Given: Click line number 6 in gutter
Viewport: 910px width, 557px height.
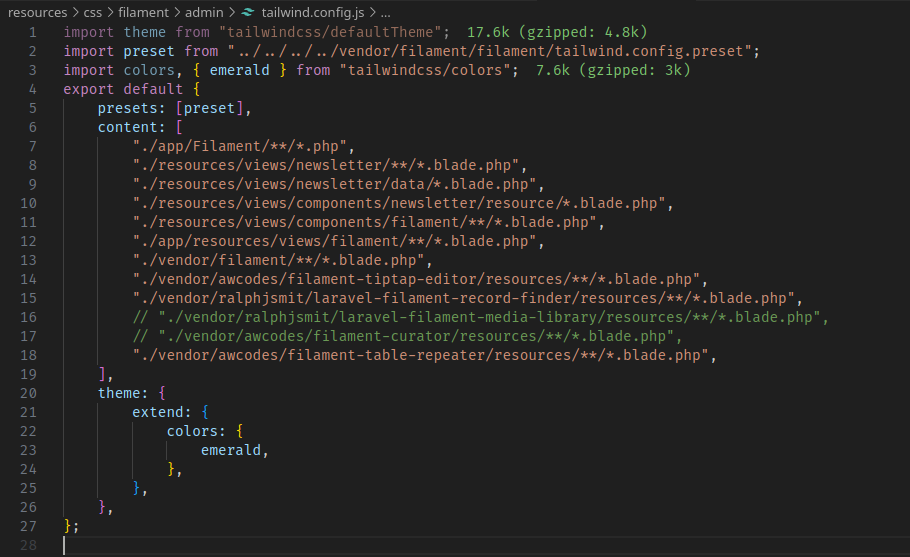Looking at the screenshot, I should click(32, 128).
